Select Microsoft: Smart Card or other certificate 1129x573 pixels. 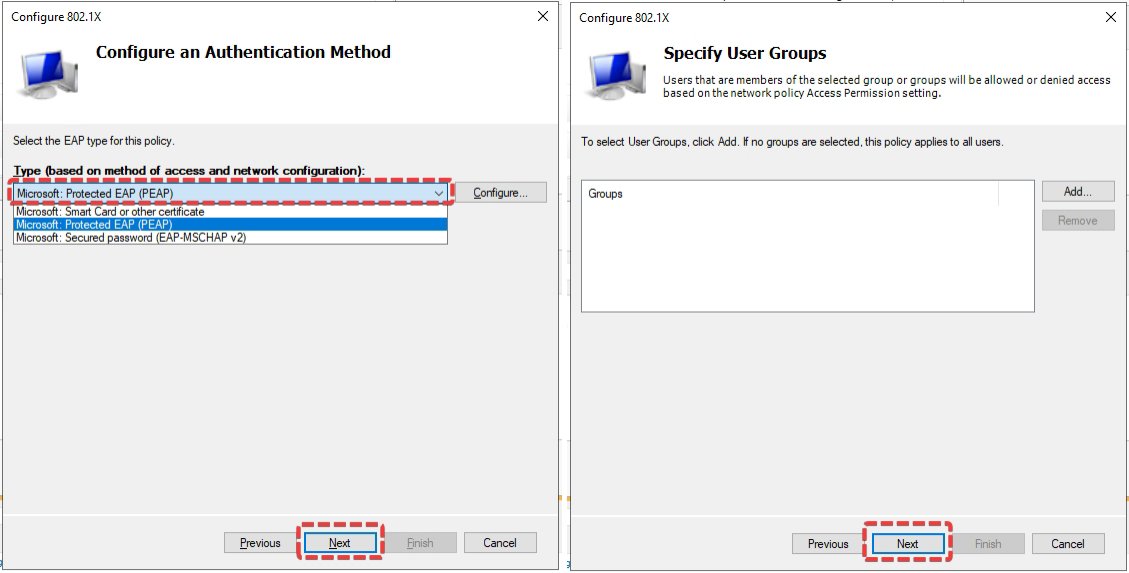tap(110, 212)
